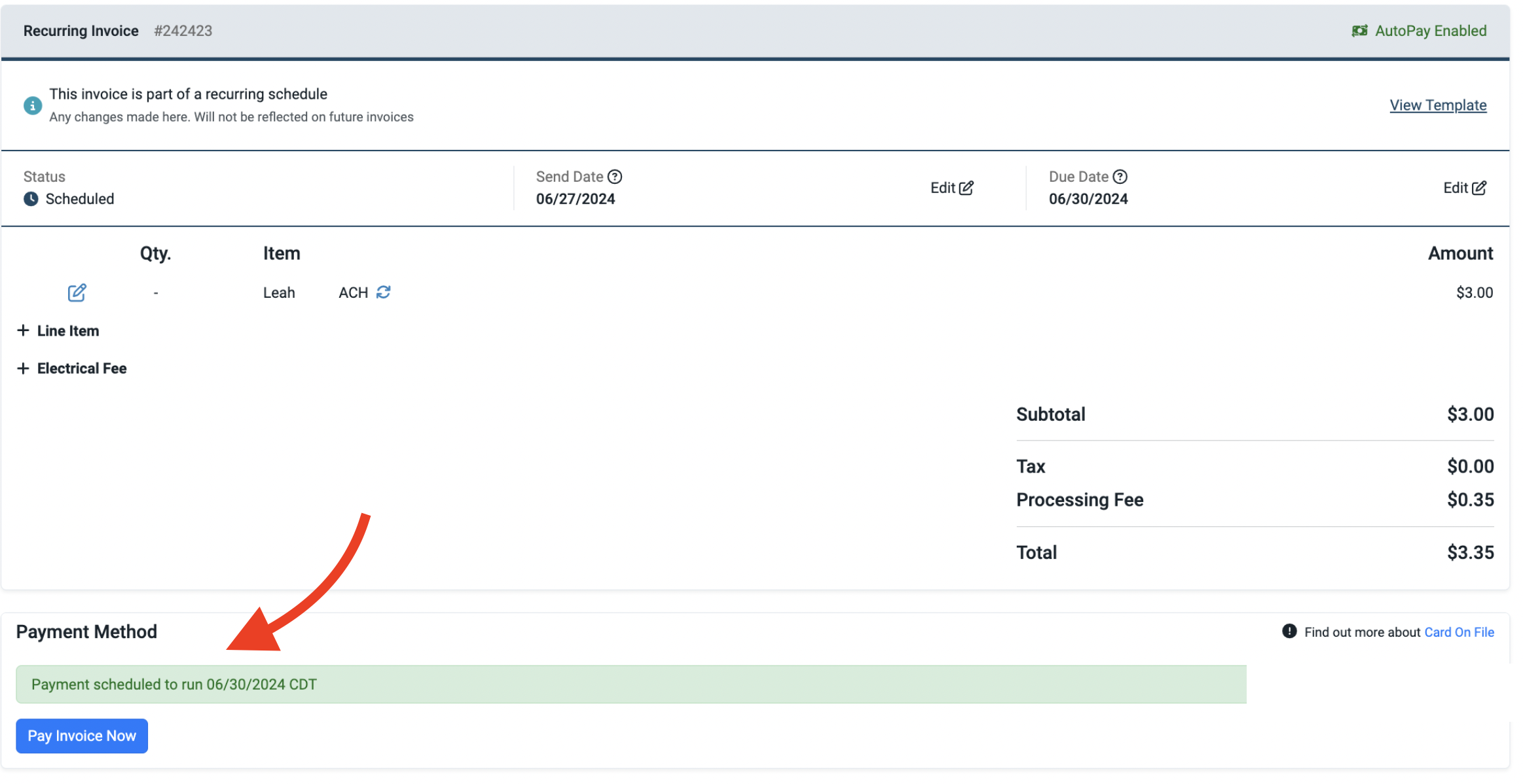Click the Scheduled status text

click(x=80, y=199)
